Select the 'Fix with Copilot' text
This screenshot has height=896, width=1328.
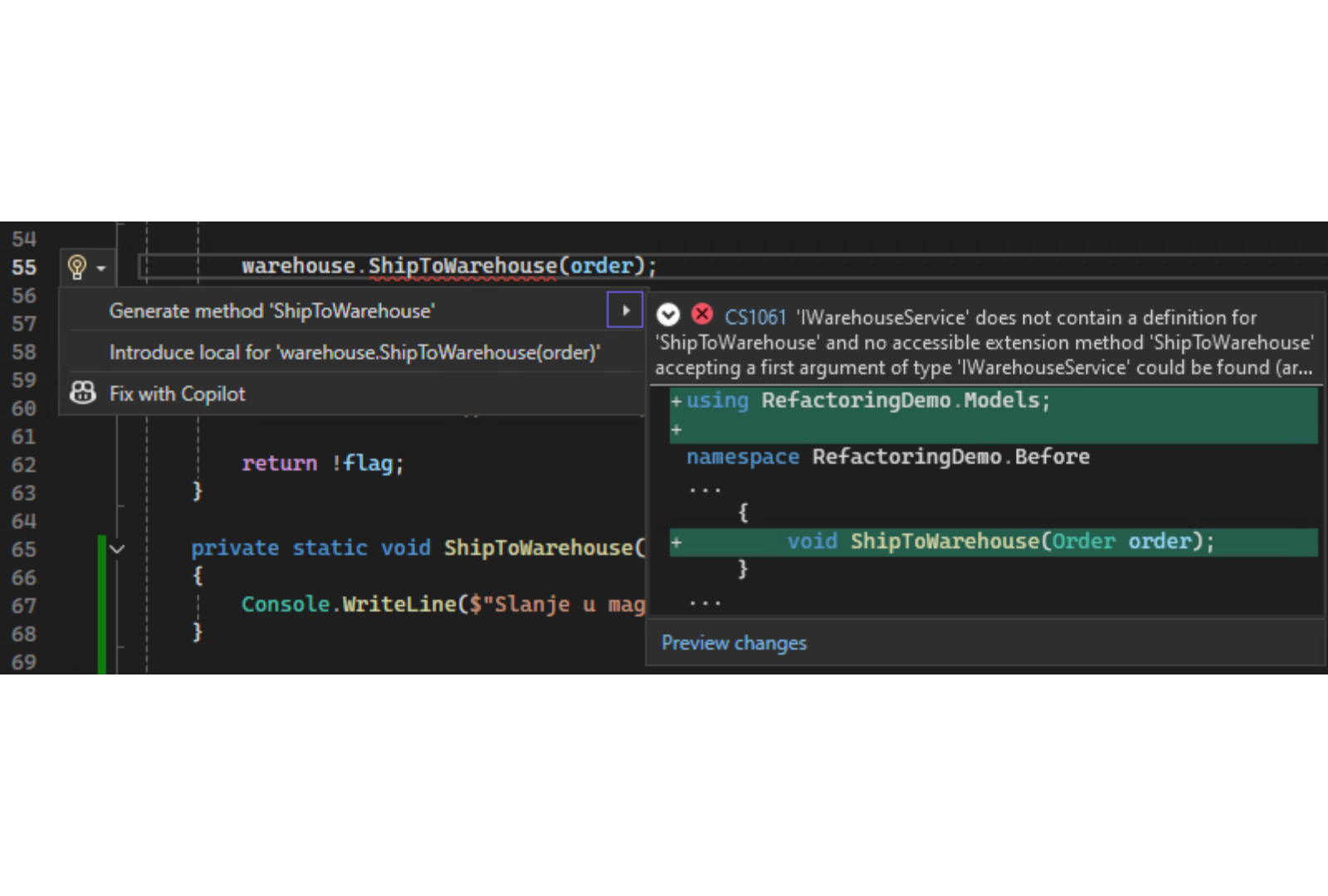point(177,394)
